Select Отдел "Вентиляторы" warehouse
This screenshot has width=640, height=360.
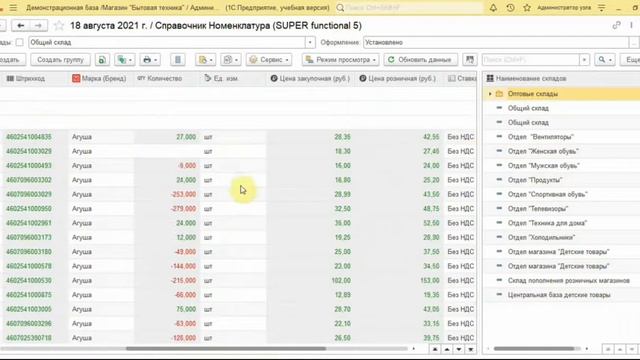click(x=541, y=137)
